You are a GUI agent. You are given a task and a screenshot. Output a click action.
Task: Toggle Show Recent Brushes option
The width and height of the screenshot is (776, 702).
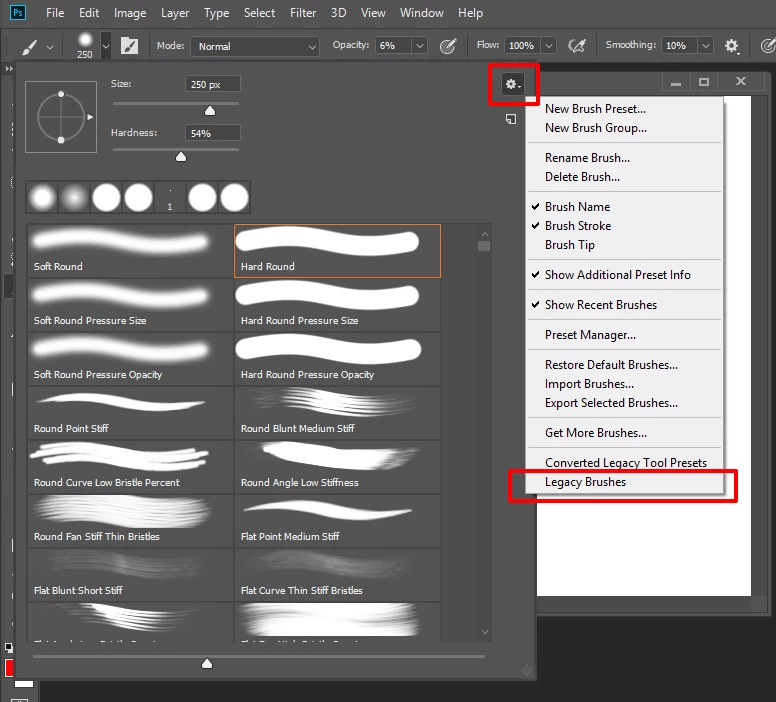624,305
